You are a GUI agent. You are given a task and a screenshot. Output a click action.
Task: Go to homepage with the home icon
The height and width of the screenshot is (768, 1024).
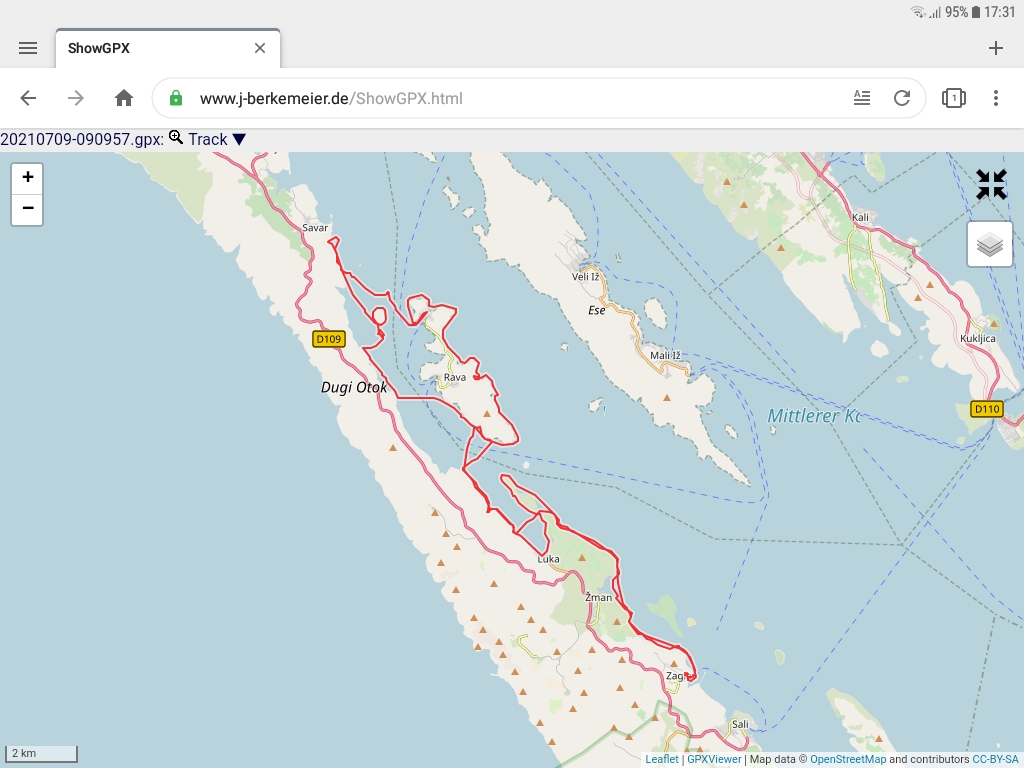click(x=122, y=98)
